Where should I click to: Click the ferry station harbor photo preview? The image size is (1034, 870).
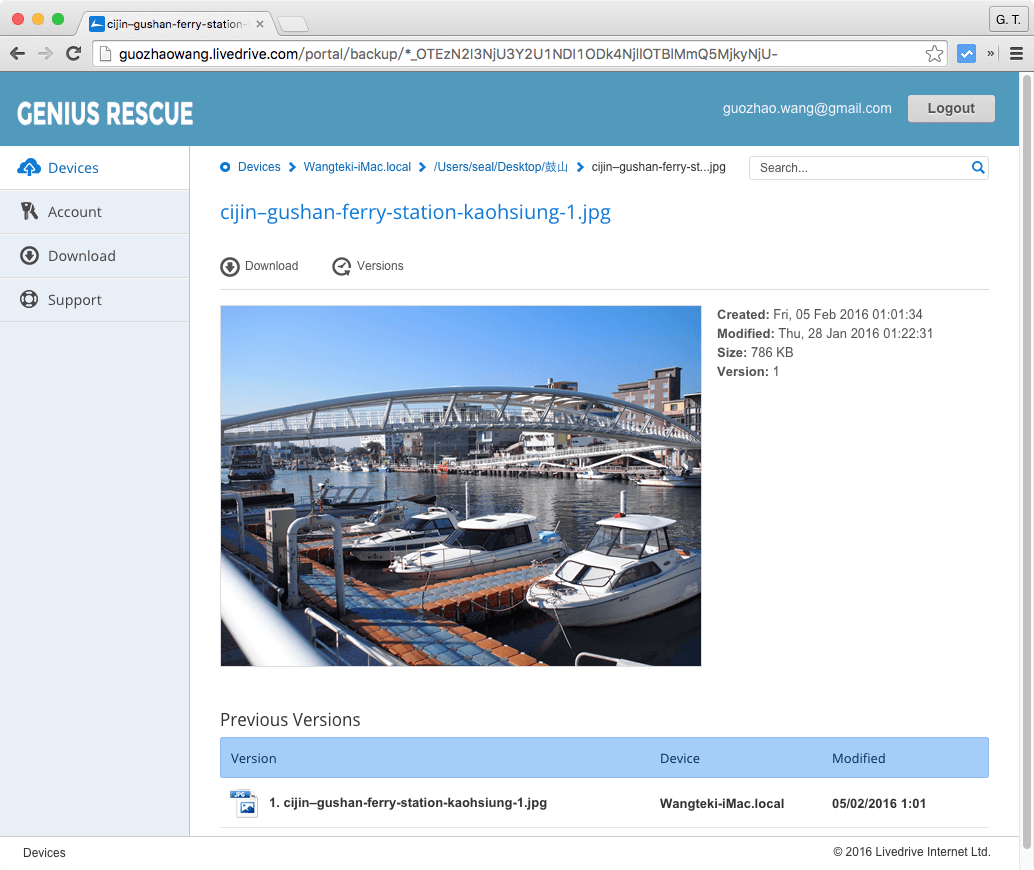[460, 486]
